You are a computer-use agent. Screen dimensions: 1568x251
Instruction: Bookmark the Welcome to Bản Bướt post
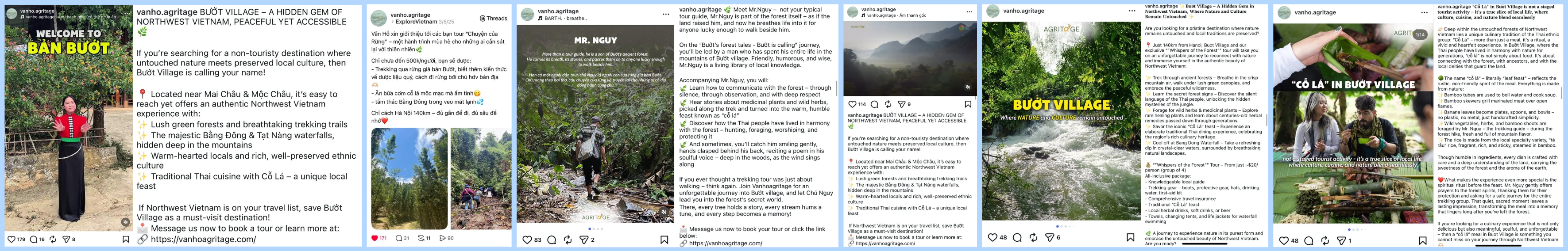pyautogui.click(x=126, y=240)
